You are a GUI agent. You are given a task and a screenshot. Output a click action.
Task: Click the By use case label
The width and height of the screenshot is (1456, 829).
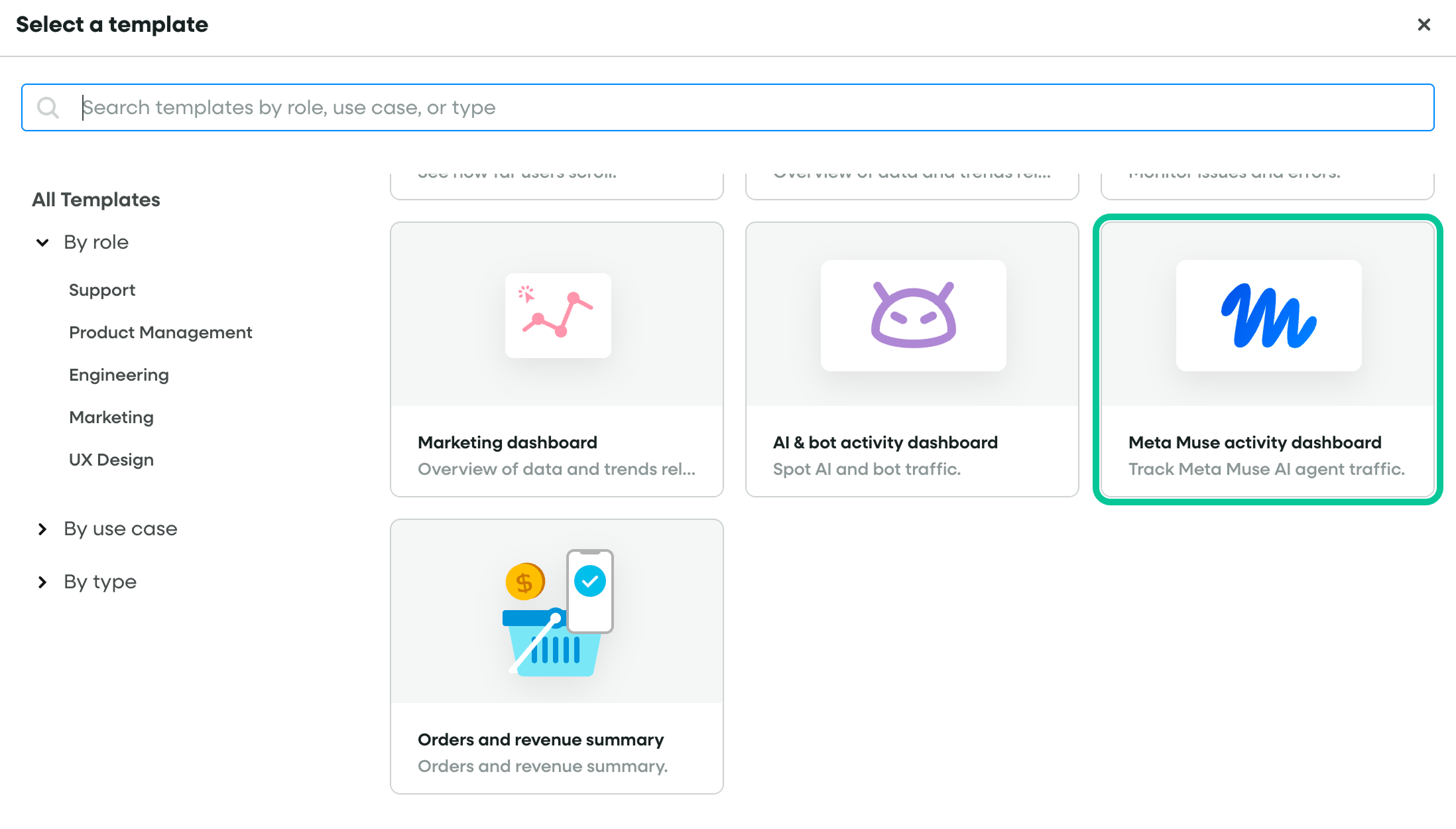[x=121, y=529]
